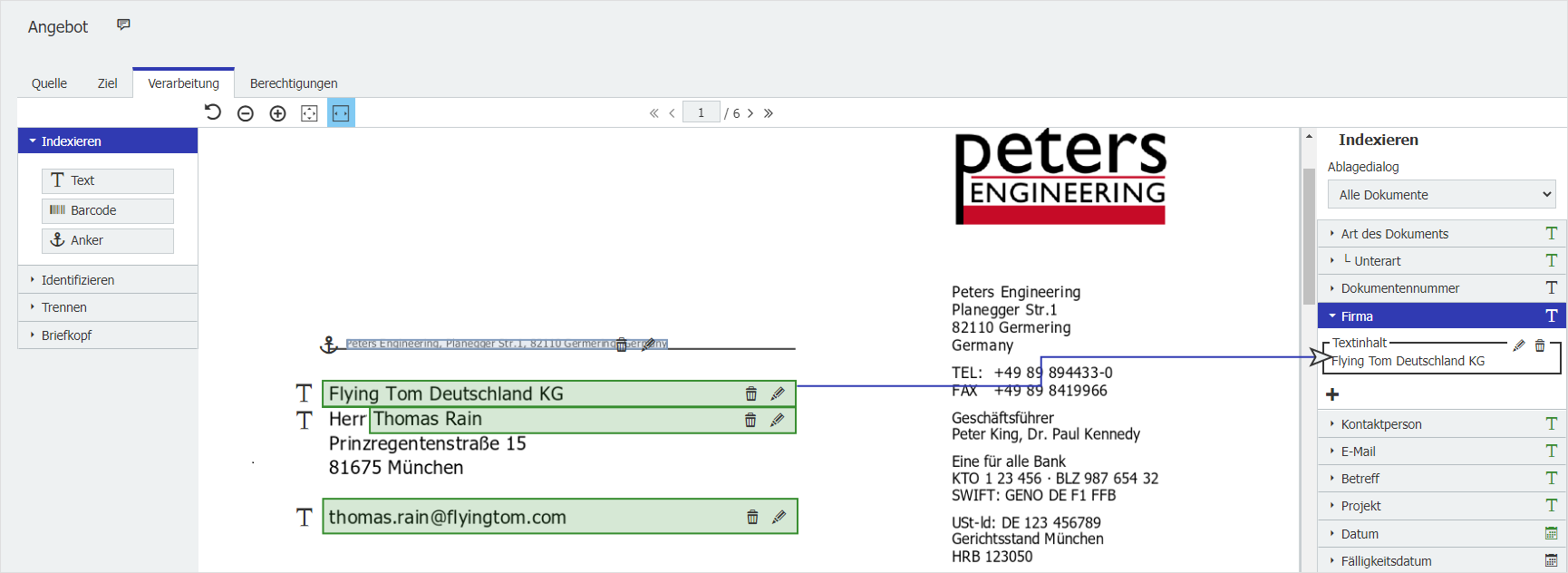Edit the Thomas Rain text zone
1568x573 pixels.
pos(777,420)
